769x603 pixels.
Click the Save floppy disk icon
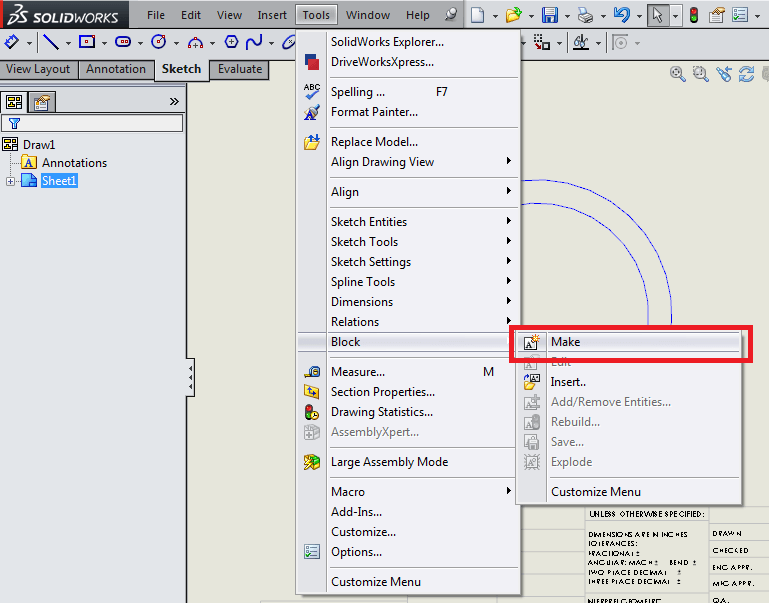550,15
